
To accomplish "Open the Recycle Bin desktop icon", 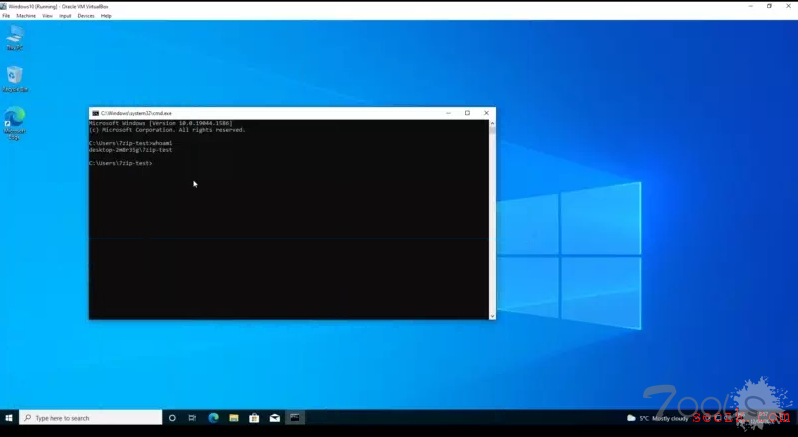I will 14,77.
